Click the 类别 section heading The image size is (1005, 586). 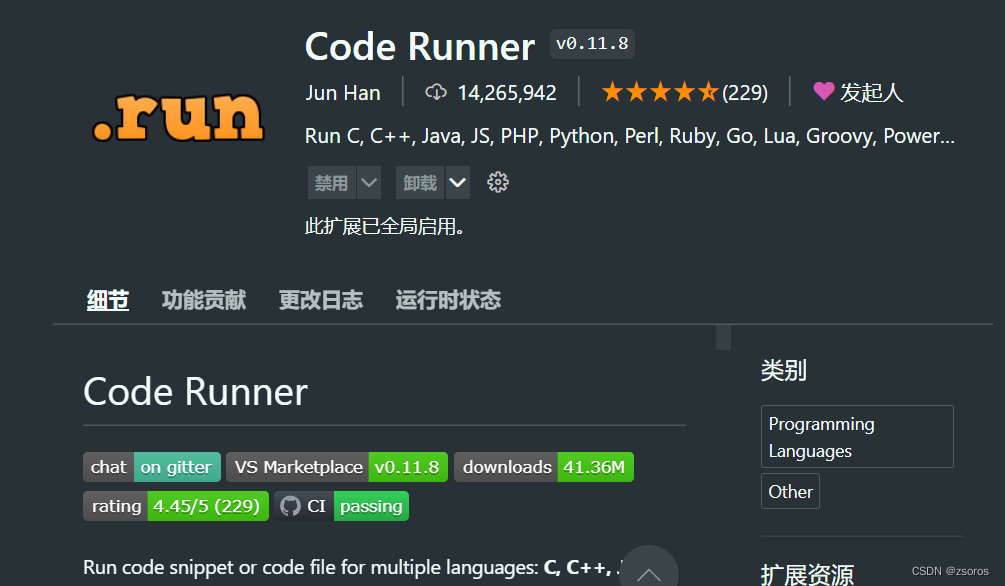pos(783,370)
